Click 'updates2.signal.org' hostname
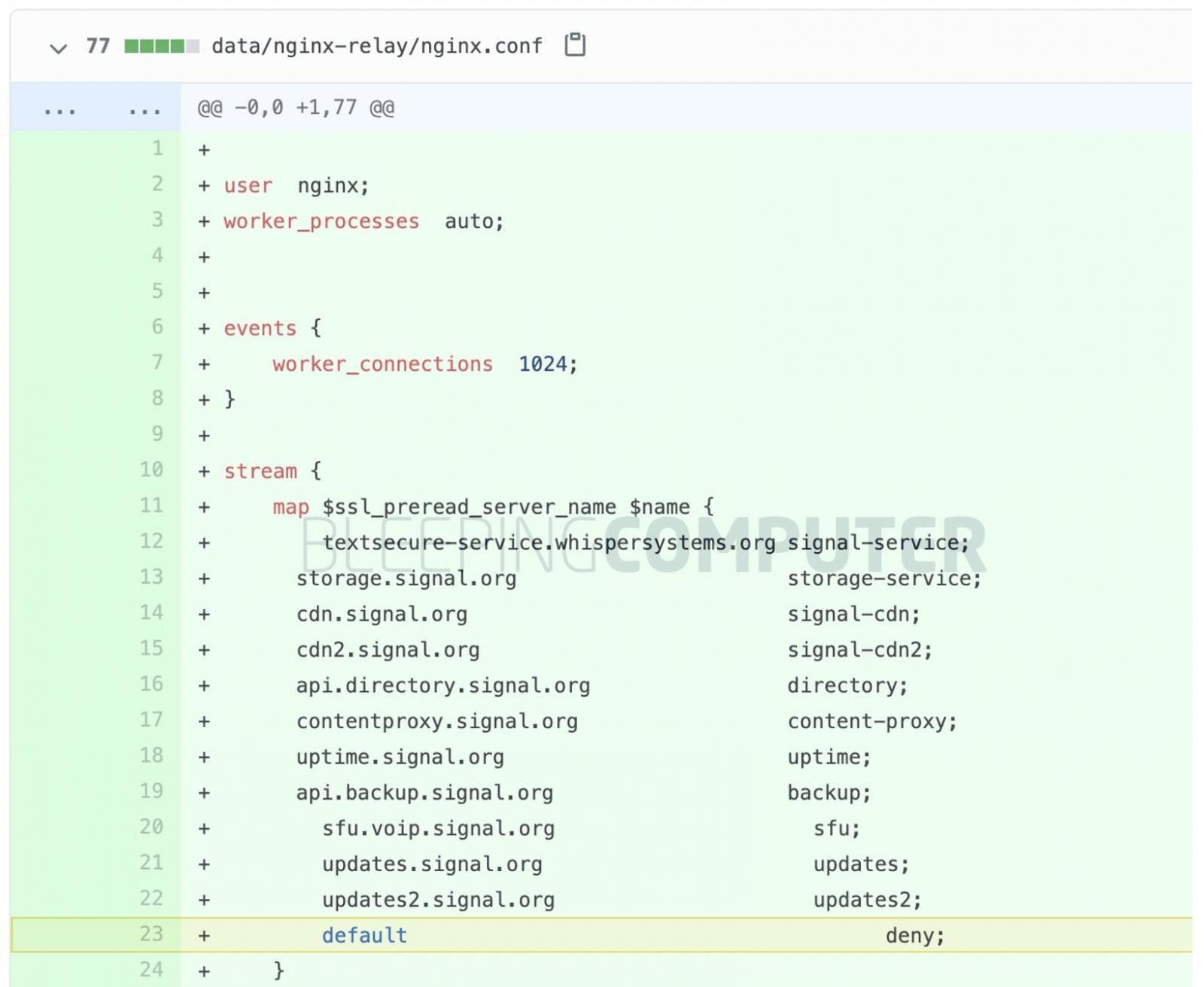 click(438, 900)
